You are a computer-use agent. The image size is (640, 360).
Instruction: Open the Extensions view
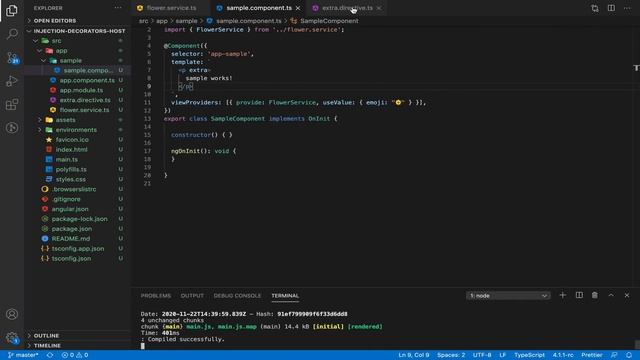click(12, 104)
